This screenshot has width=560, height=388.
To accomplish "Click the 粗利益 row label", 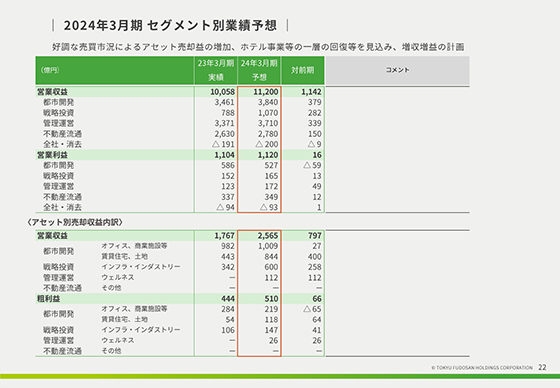I will 49,299.
